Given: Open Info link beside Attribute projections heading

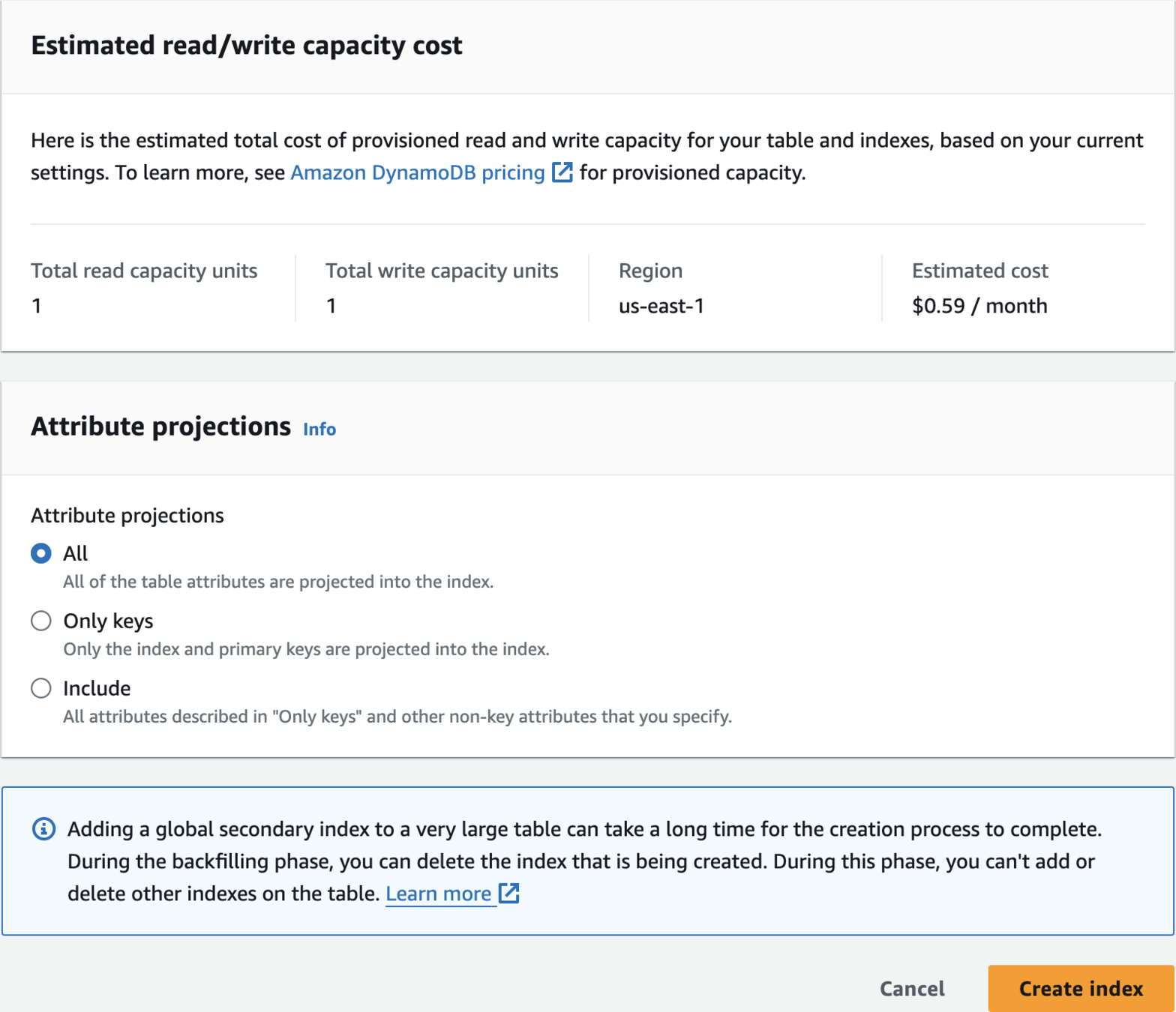Looking at the screenshot, I should point(319,430).
